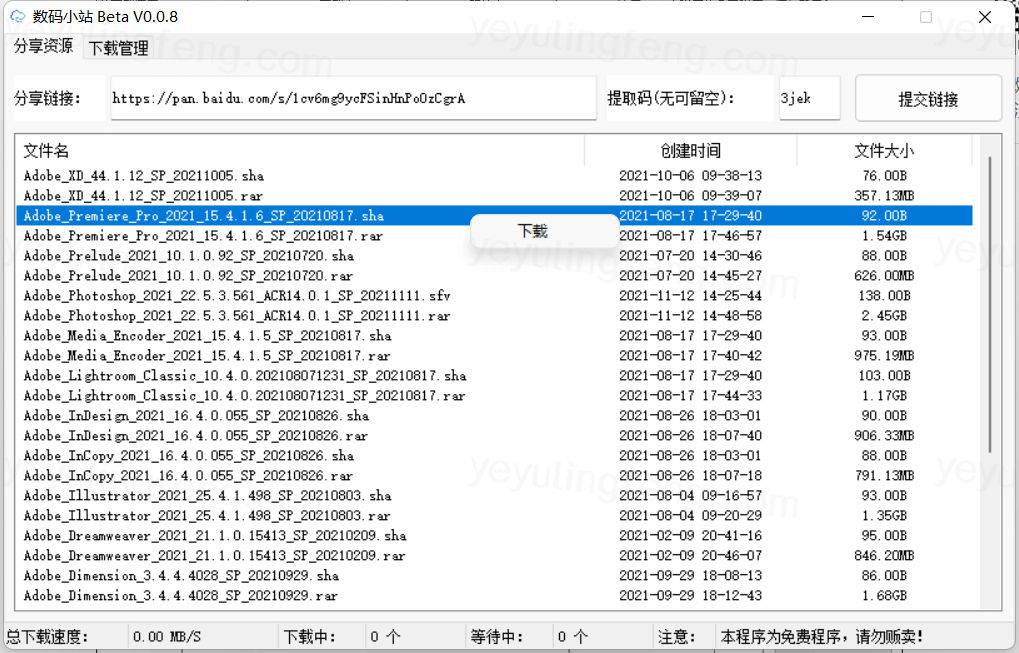
Task: Click the file list vertical scrollbar
Action: [990, 304]
